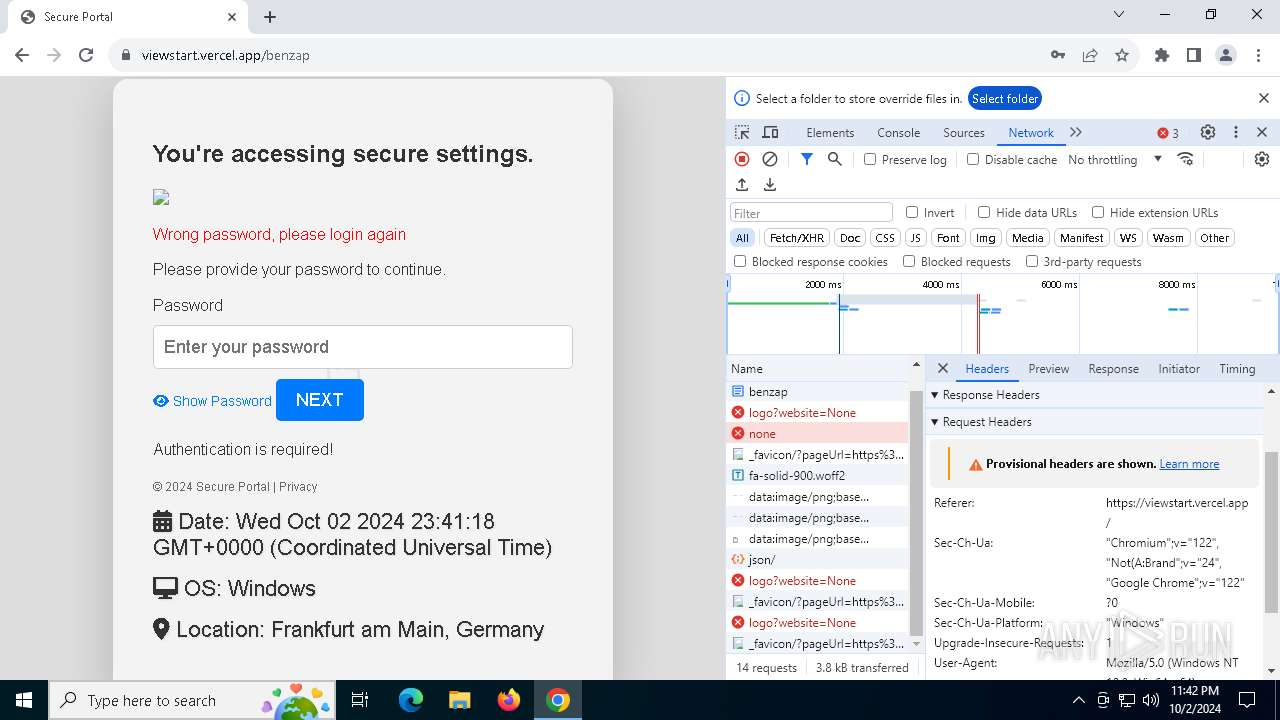Filter requests by Img type
Image resolution: width=1280 pixels, height=720 pixels.
tap(985, 238)
